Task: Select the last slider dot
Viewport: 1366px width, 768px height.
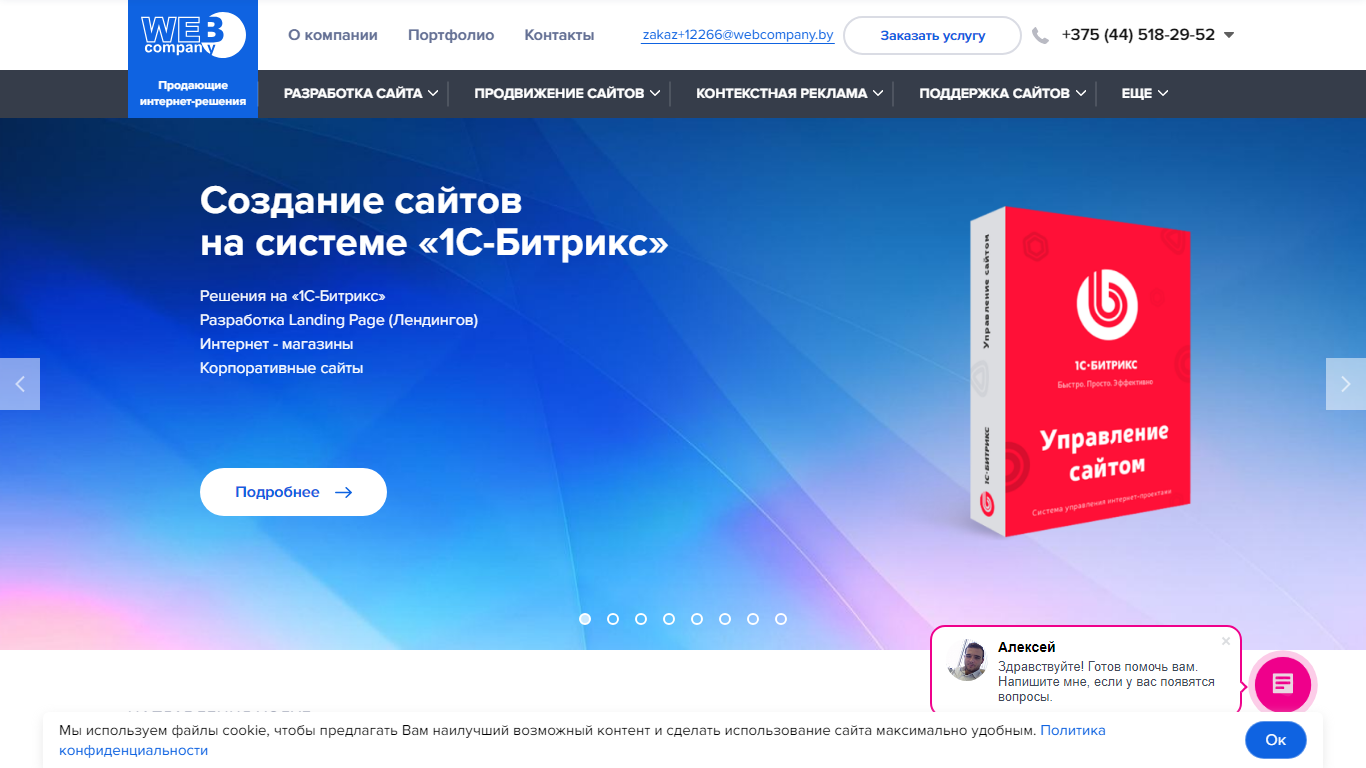Action: click(x=781, y=619)
